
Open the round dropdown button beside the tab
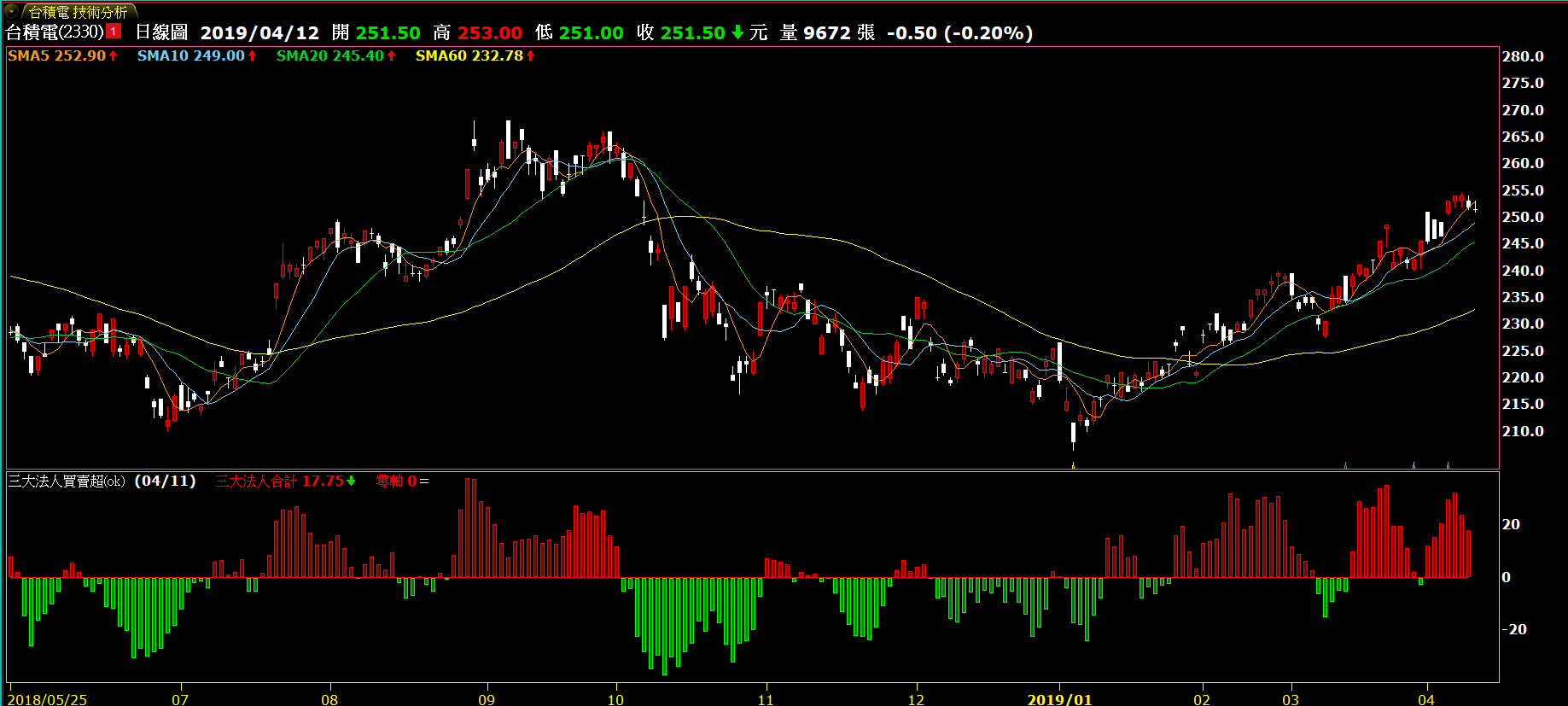point(11,11)
